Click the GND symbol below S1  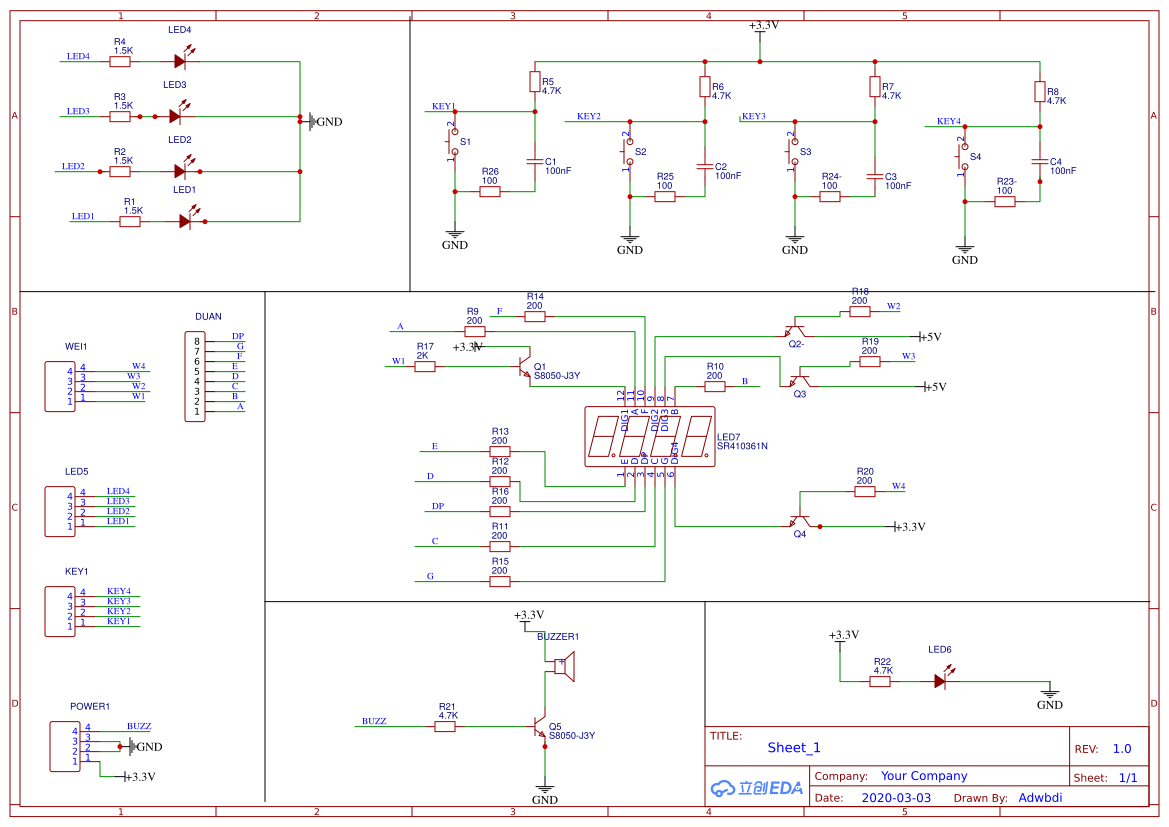click(454, 240)
